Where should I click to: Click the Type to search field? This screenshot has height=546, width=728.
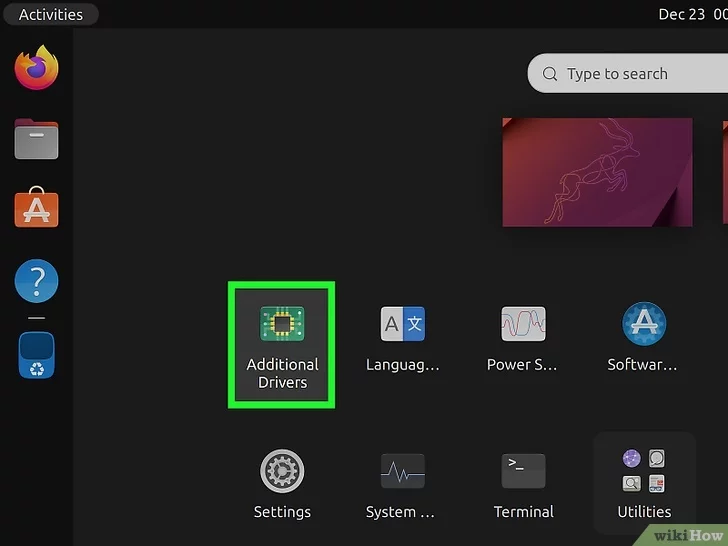(x=628, y=73)
